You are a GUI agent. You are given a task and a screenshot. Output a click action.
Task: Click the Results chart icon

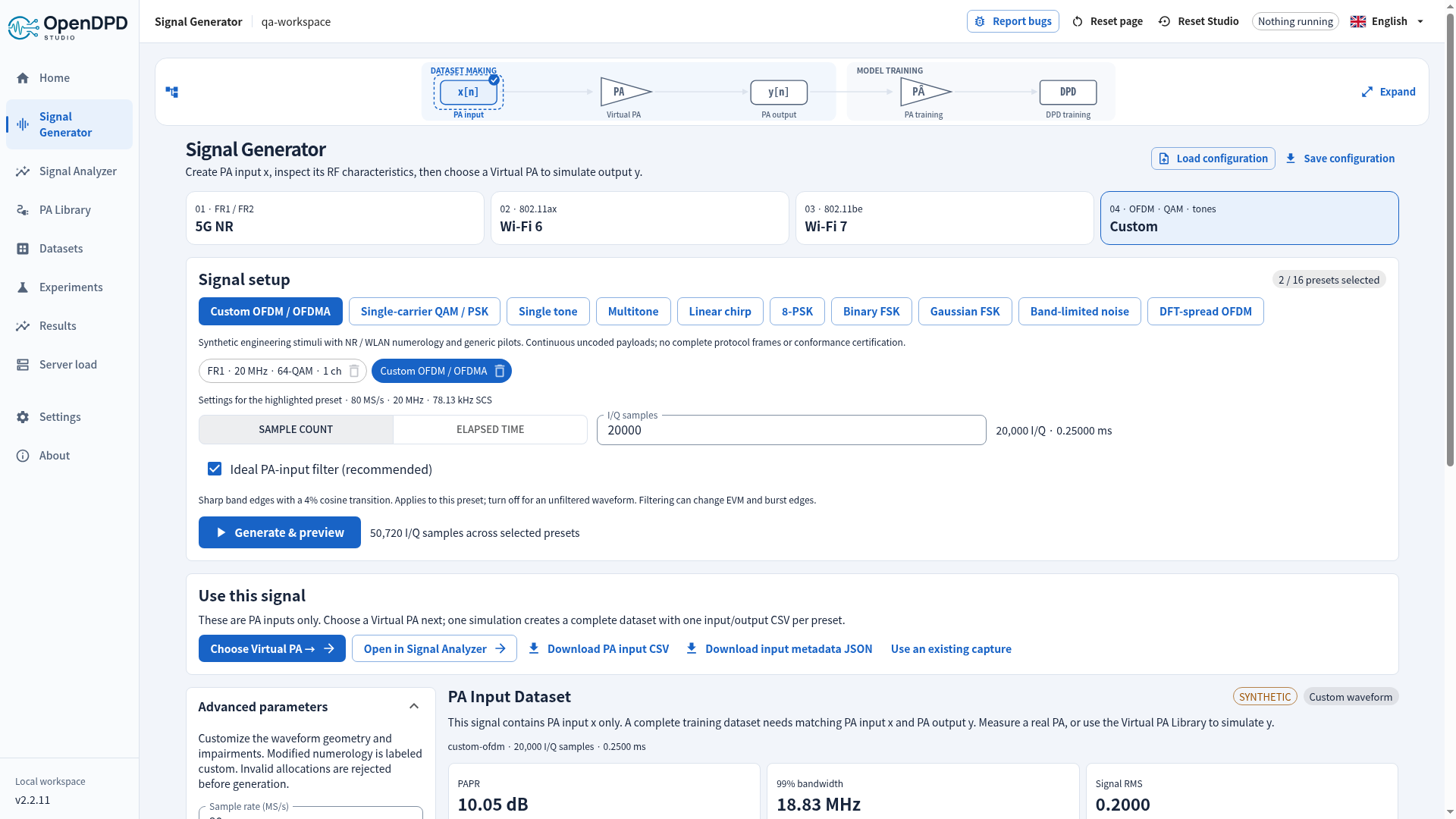pos(23,326)
